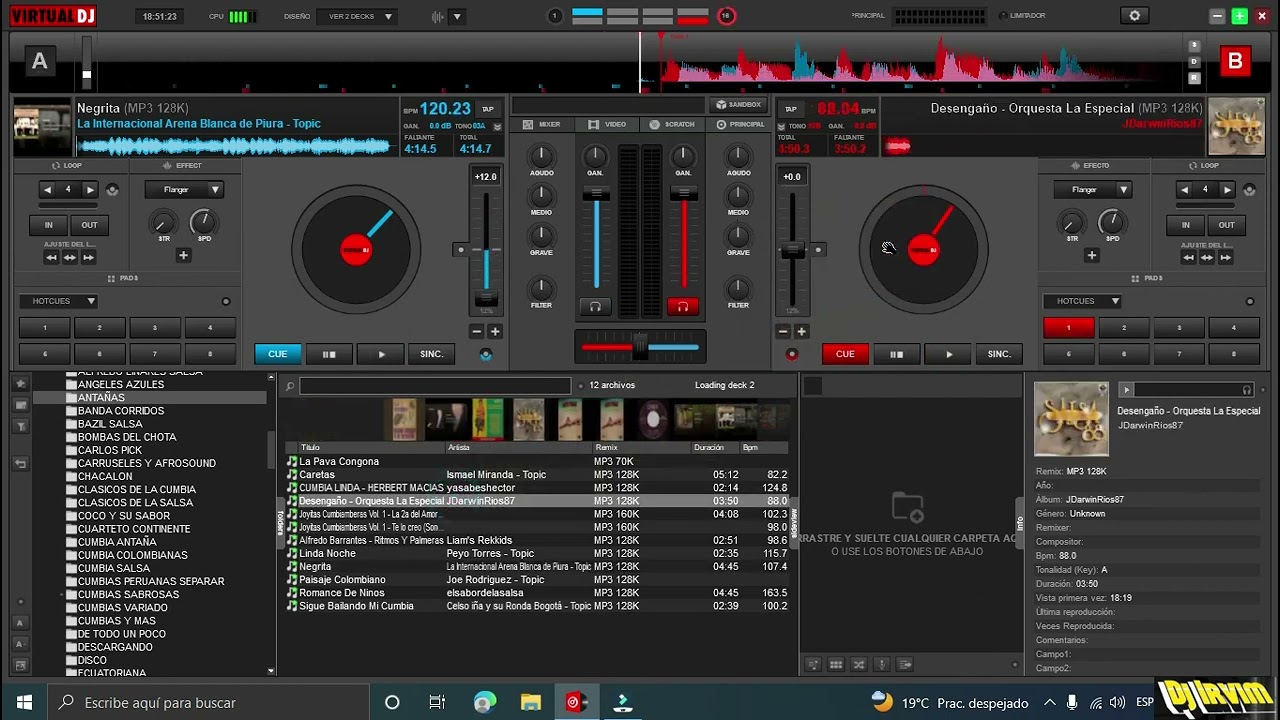
Task: Open deck B Flanger effect dropdown
Action: tap(1092, 189)
